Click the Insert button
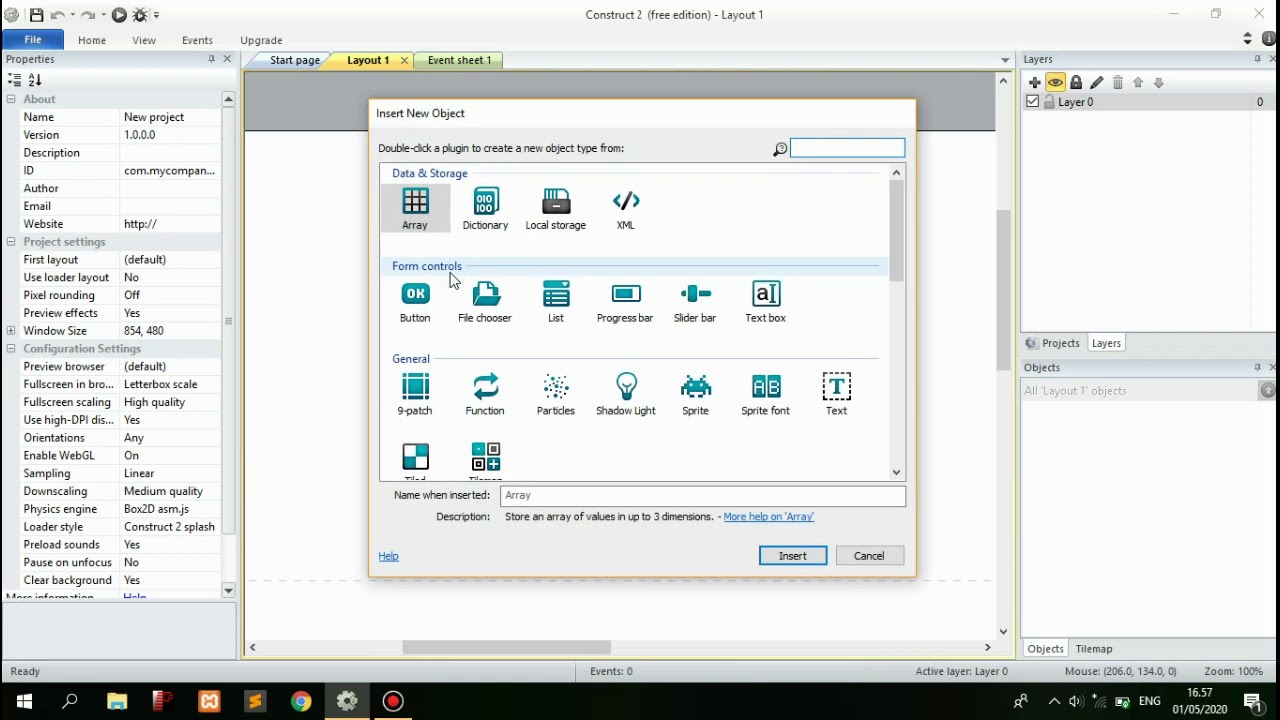 [x=793, y=556]
